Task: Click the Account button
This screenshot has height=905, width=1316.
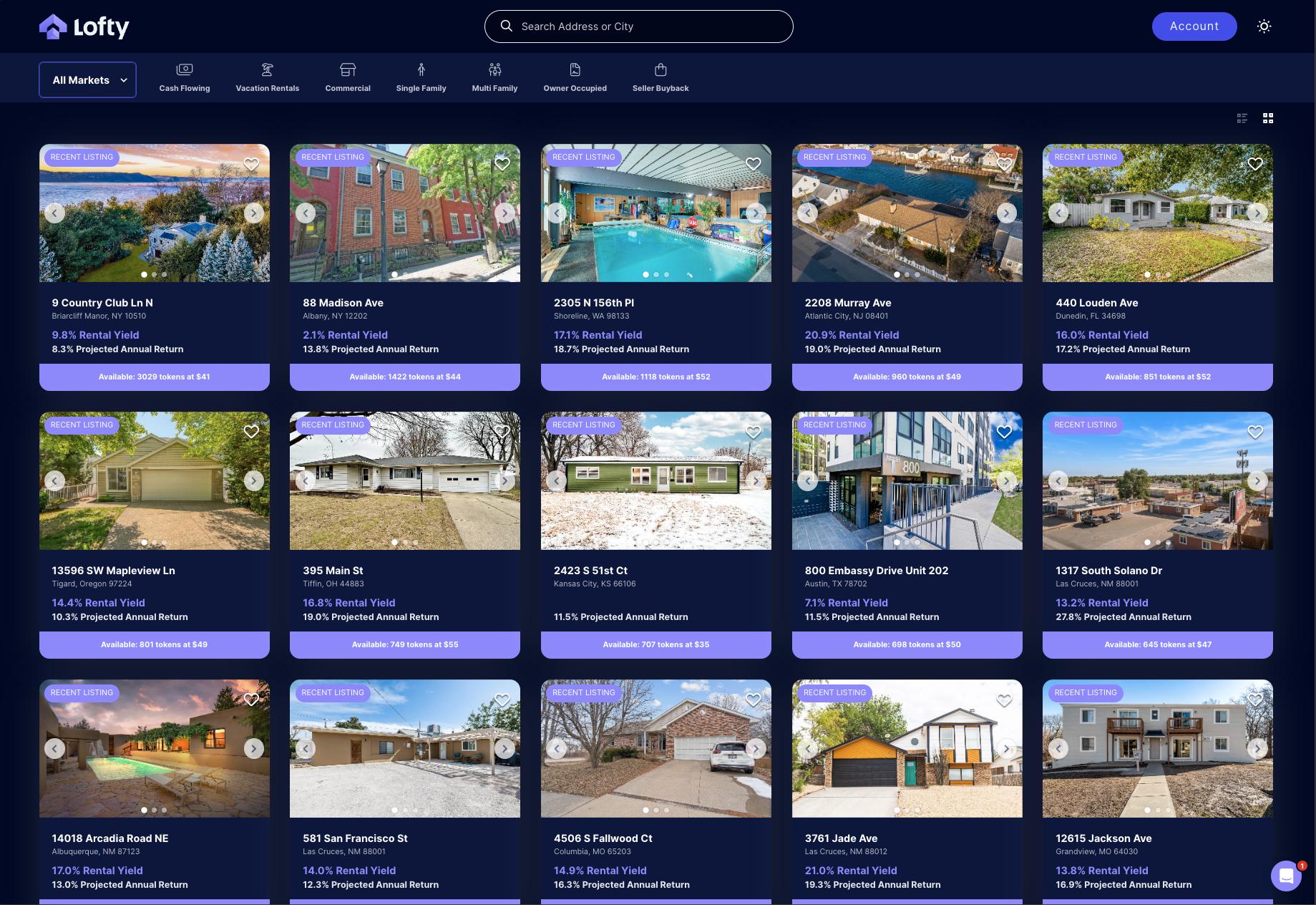Action: point(1194,26)
